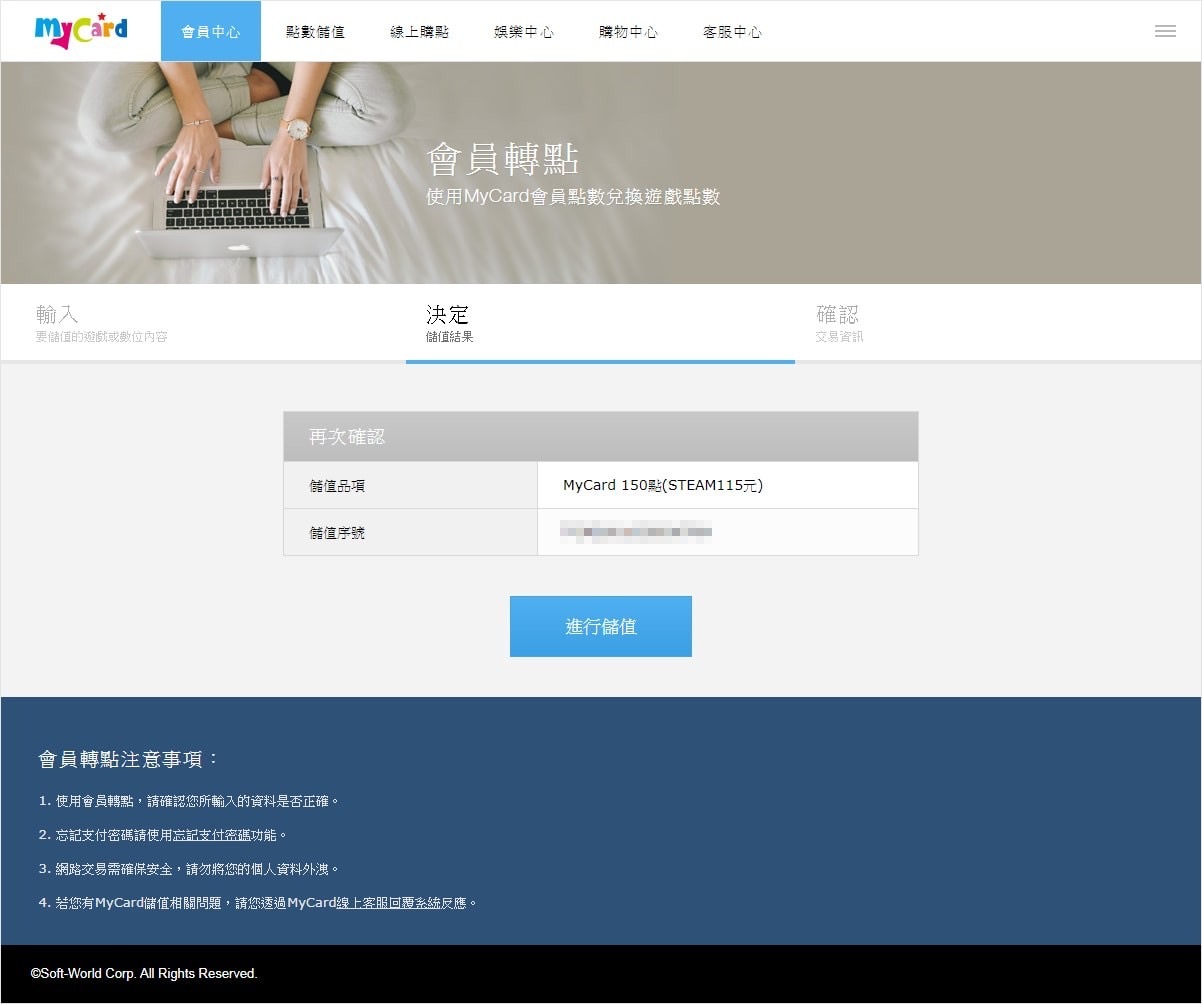Click the 會員轉點注意事項 heading
The width and height of the screenshot is (1202, 1004).
point(129,759)
